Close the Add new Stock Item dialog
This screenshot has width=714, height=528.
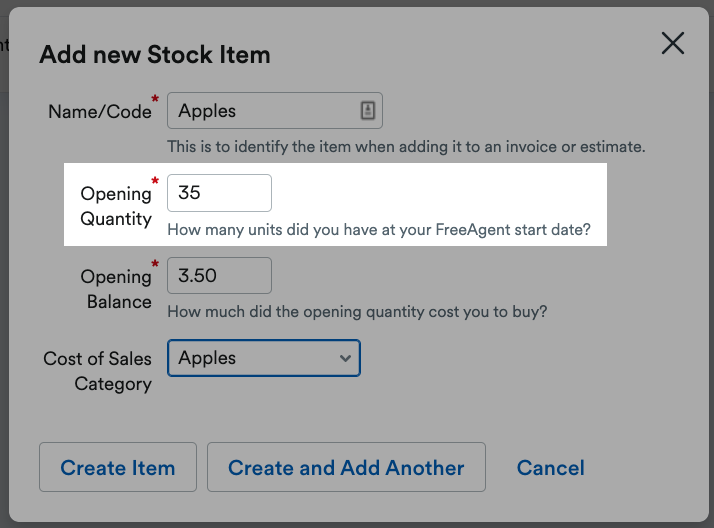coord(673,43)
